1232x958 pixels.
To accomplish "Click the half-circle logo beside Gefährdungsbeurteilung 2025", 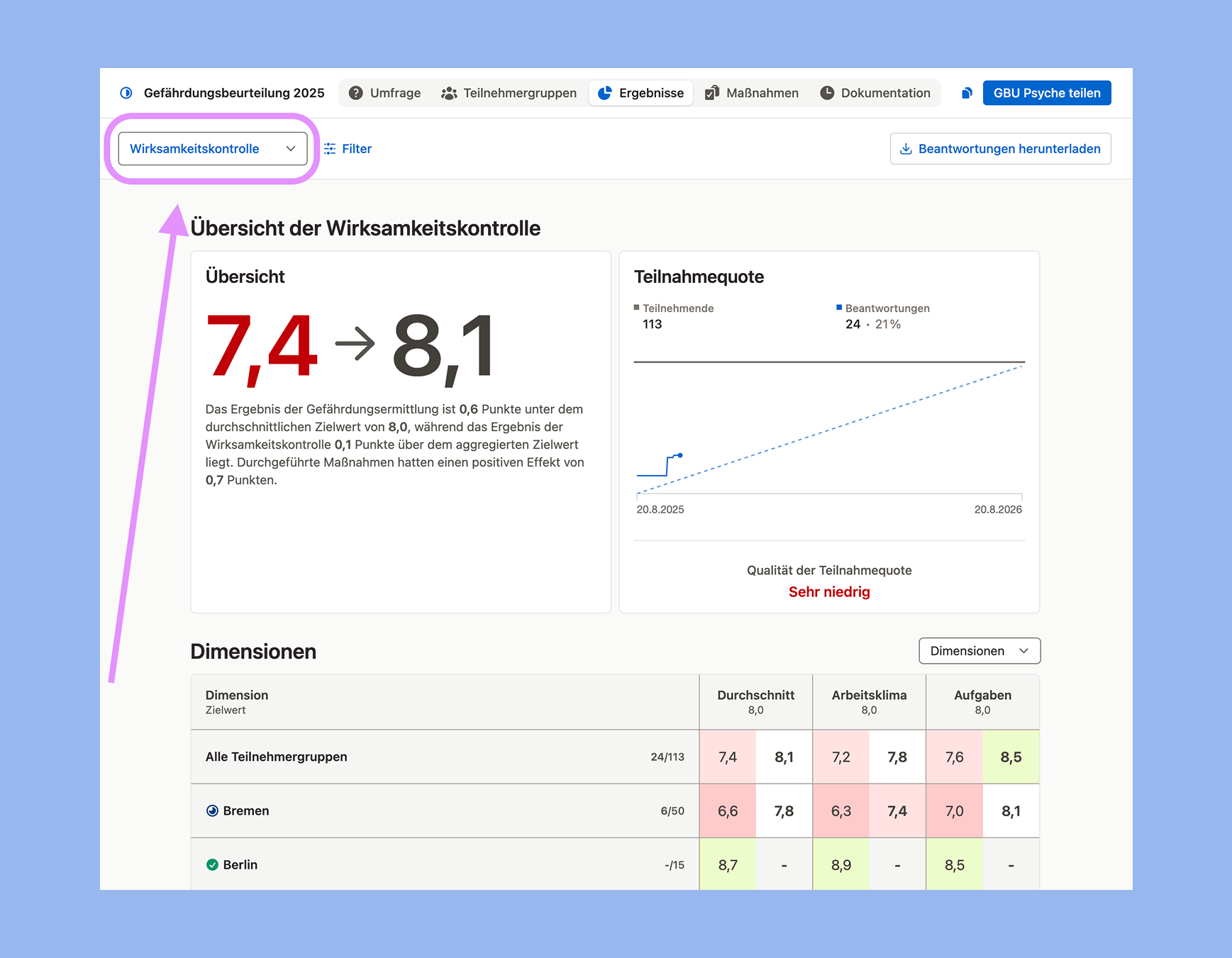I will click(x=126, y=93).
